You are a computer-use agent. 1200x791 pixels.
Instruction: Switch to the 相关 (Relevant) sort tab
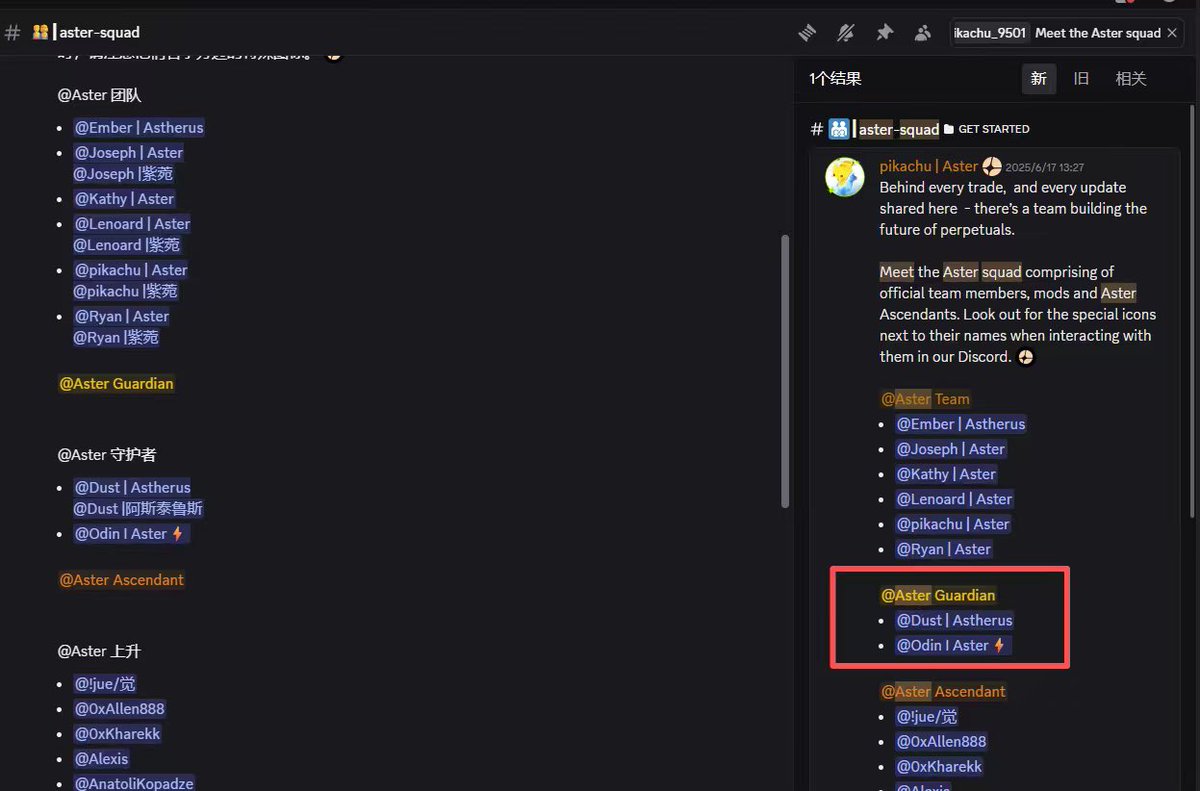click(1131, 78)
